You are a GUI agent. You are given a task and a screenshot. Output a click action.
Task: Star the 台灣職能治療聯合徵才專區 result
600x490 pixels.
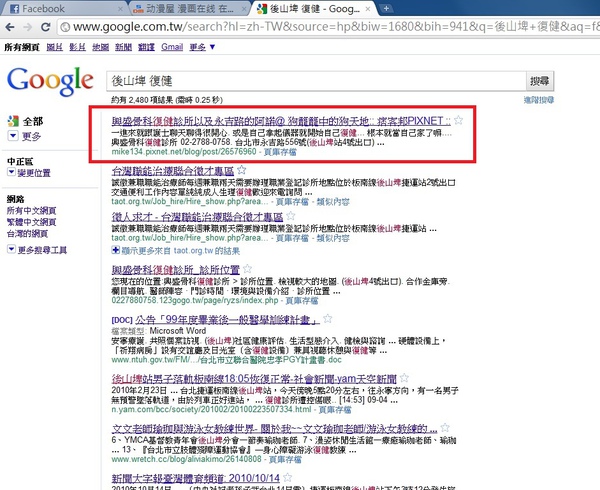(x=241, y=170)
